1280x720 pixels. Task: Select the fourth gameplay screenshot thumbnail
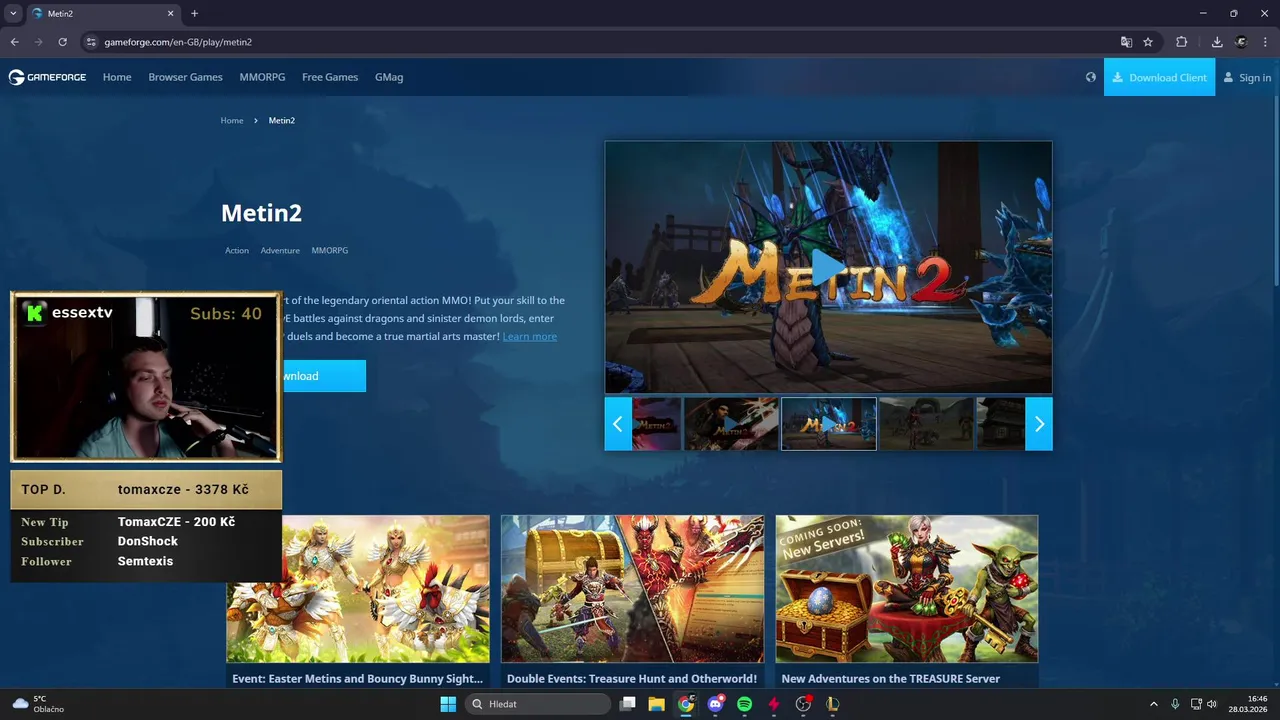coord(926,424)
